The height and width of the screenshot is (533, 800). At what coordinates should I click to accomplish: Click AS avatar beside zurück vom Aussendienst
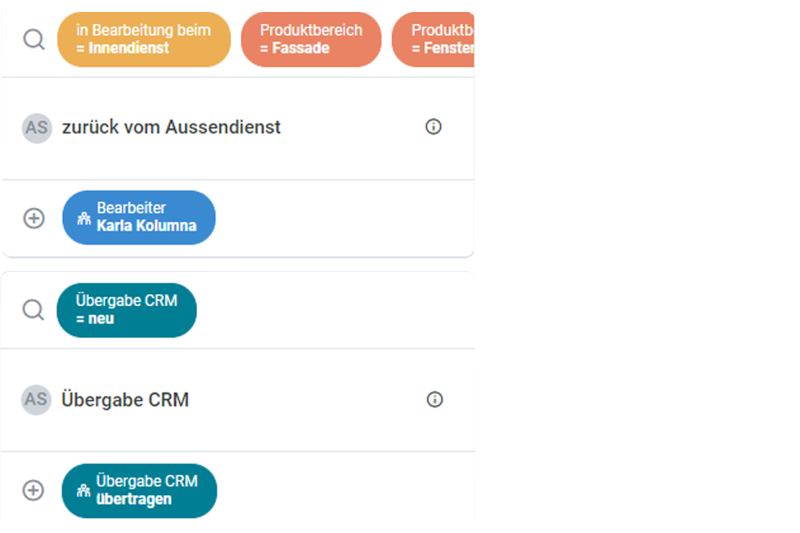36,127
